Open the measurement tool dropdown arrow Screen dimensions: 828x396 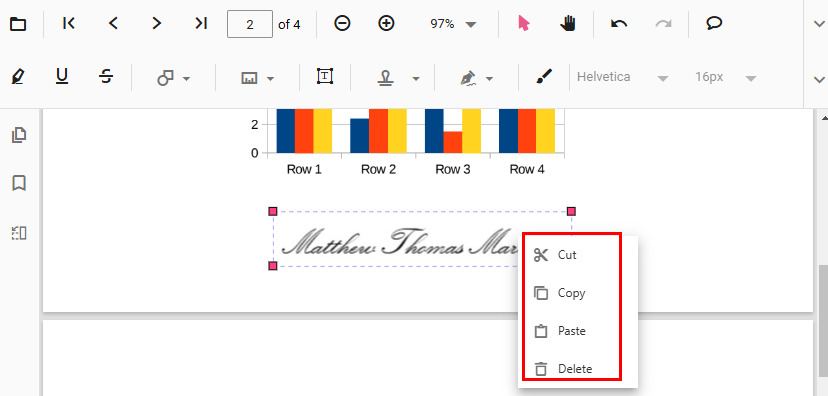point(270,79)
